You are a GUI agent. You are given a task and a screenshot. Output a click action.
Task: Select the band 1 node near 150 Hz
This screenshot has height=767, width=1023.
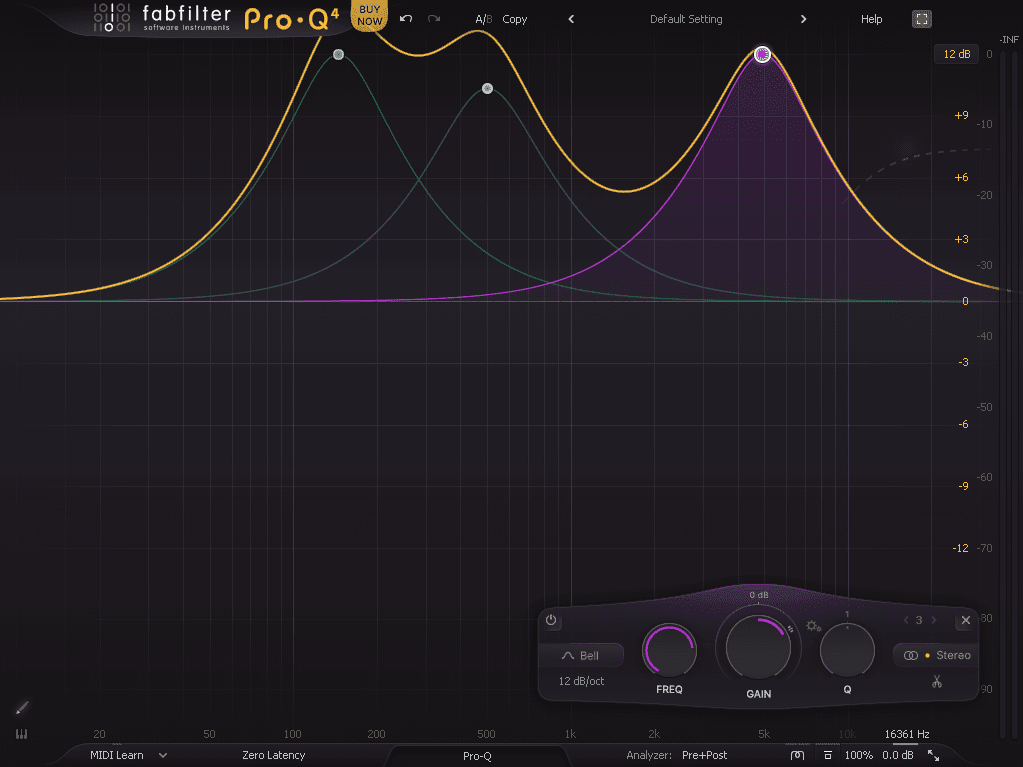click(x=338, y=55)
